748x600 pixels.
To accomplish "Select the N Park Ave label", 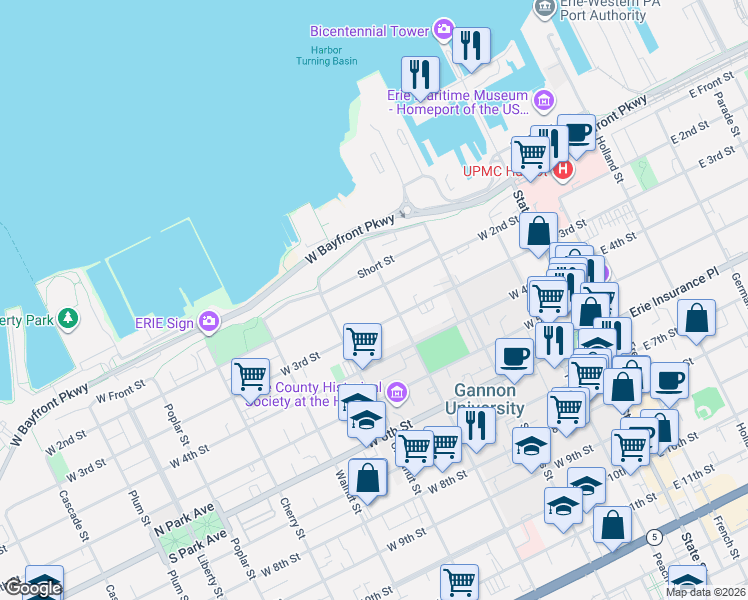I will (x=184, y=519).
